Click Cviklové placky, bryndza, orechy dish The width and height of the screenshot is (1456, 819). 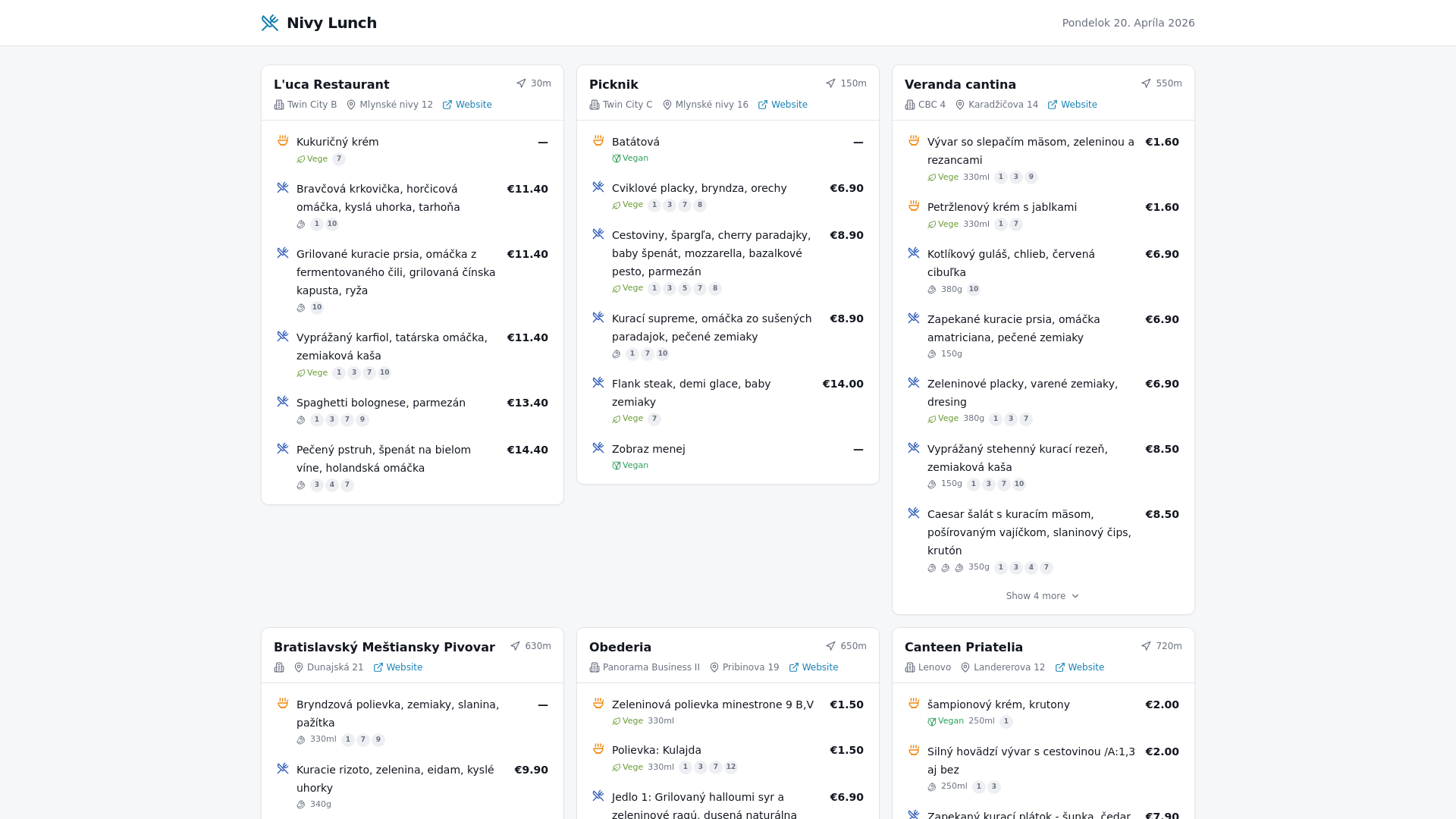699,188
